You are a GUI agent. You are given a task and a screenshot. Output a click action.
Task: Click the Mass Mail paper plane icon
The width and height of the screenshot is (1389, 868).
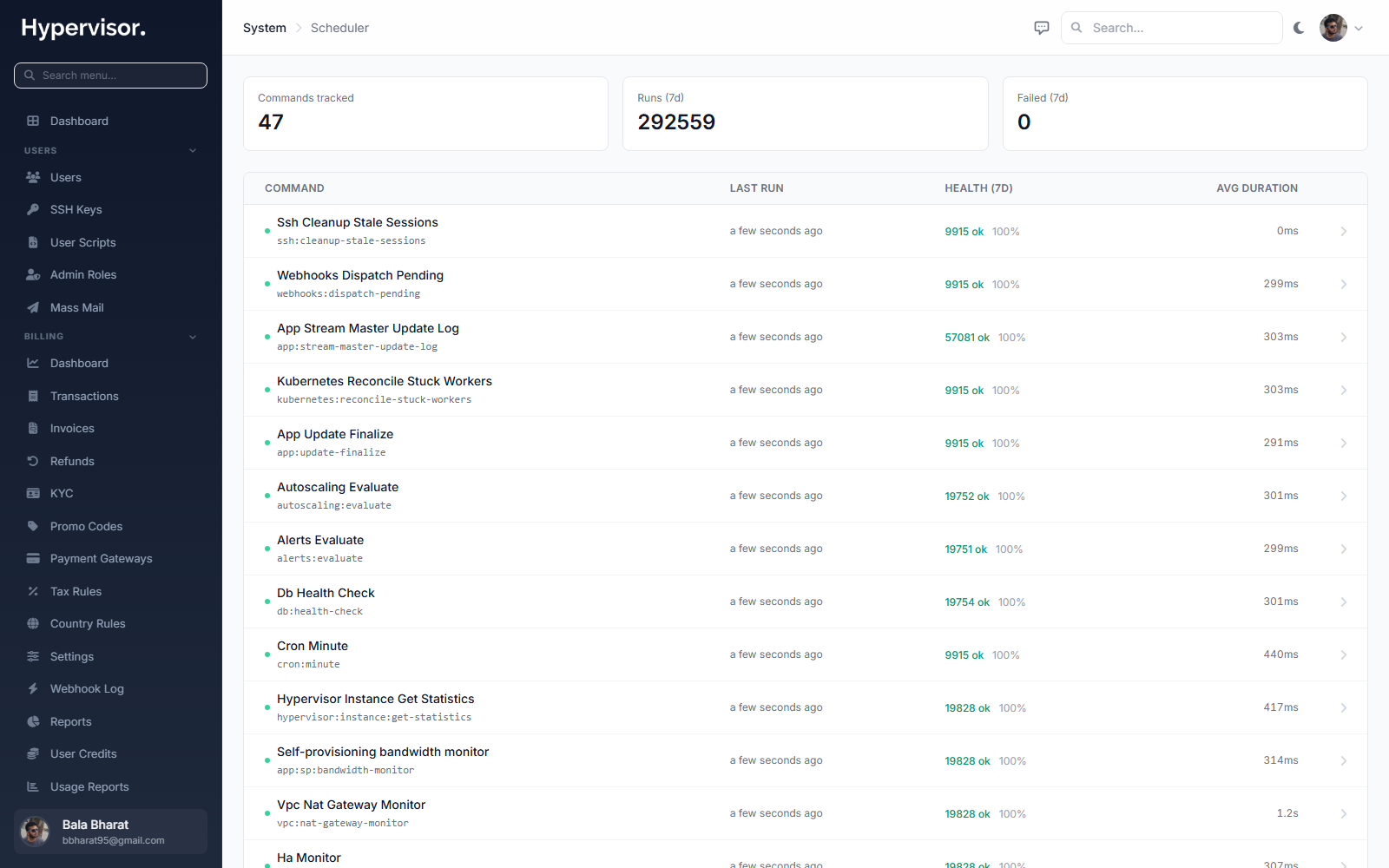tap(33, 307)
